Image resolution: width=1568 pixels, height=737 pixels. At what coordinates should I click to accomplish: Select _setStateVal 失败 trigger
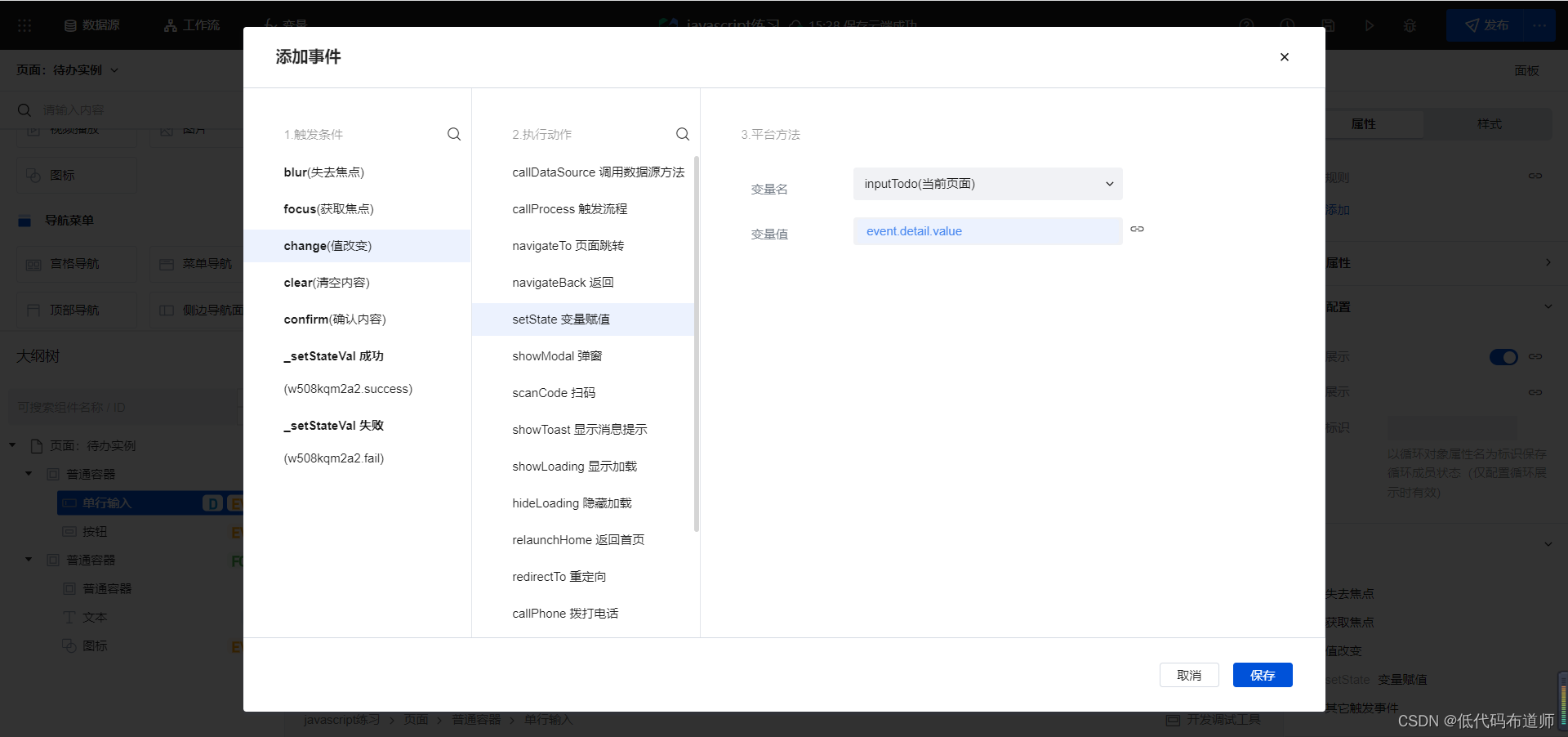coord(357,442)
